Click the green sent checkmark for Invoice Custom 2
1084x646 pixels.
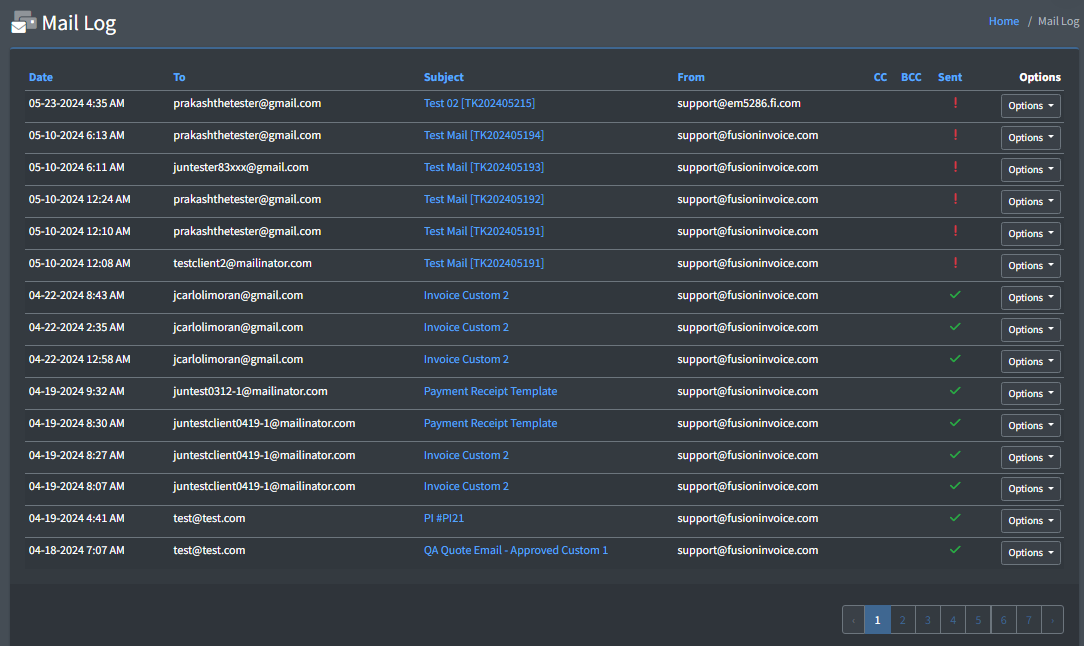pyautogui.click(x=955, y=295)
